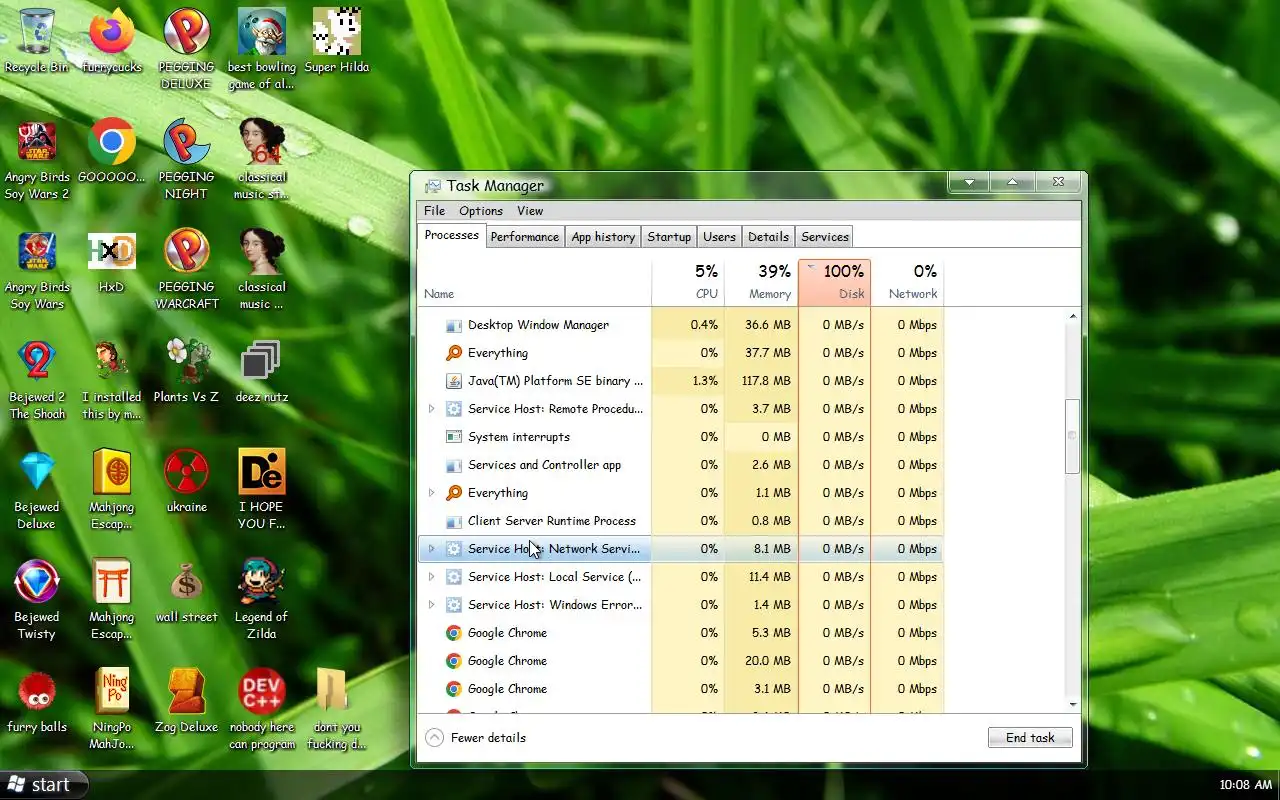
Task: Collapse Task Manager with Fewer details
Action: tap(476, 738)
